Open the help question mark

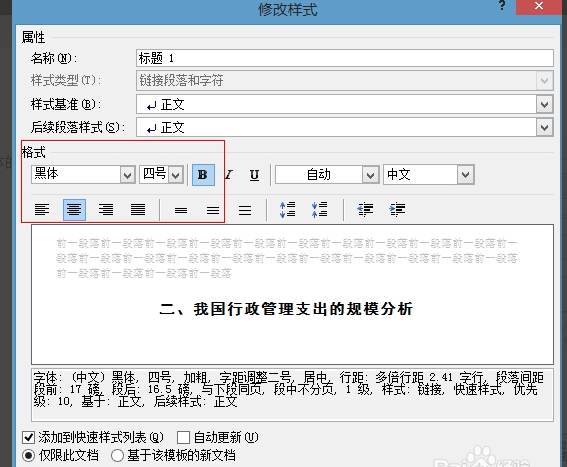point(502,5)
